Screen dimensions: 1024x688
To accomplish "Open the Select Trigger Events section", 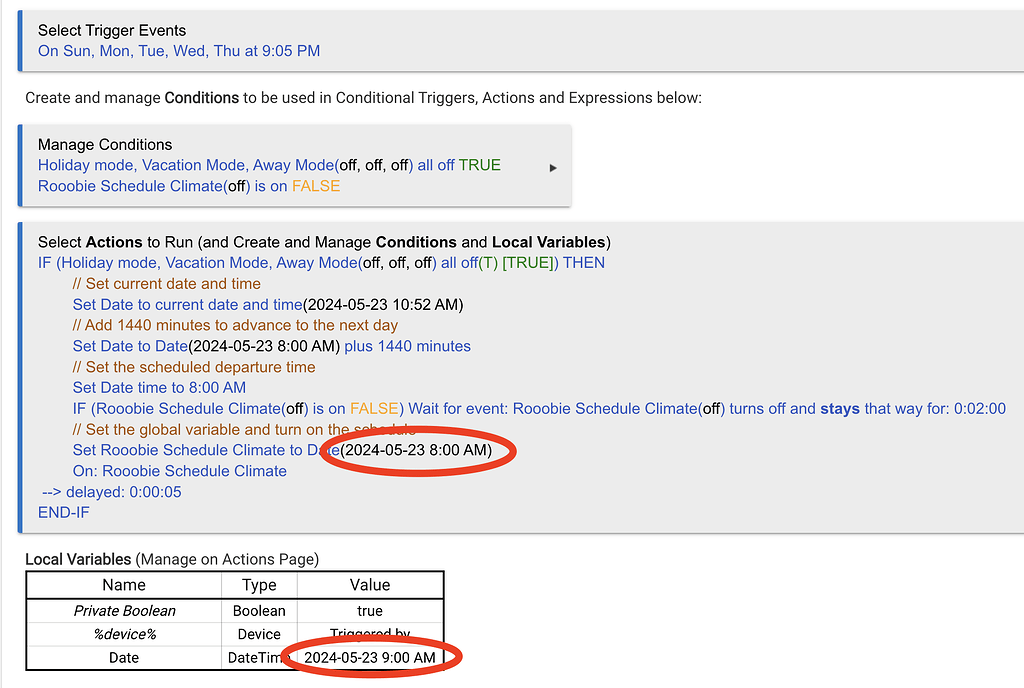I will point(112,31).
